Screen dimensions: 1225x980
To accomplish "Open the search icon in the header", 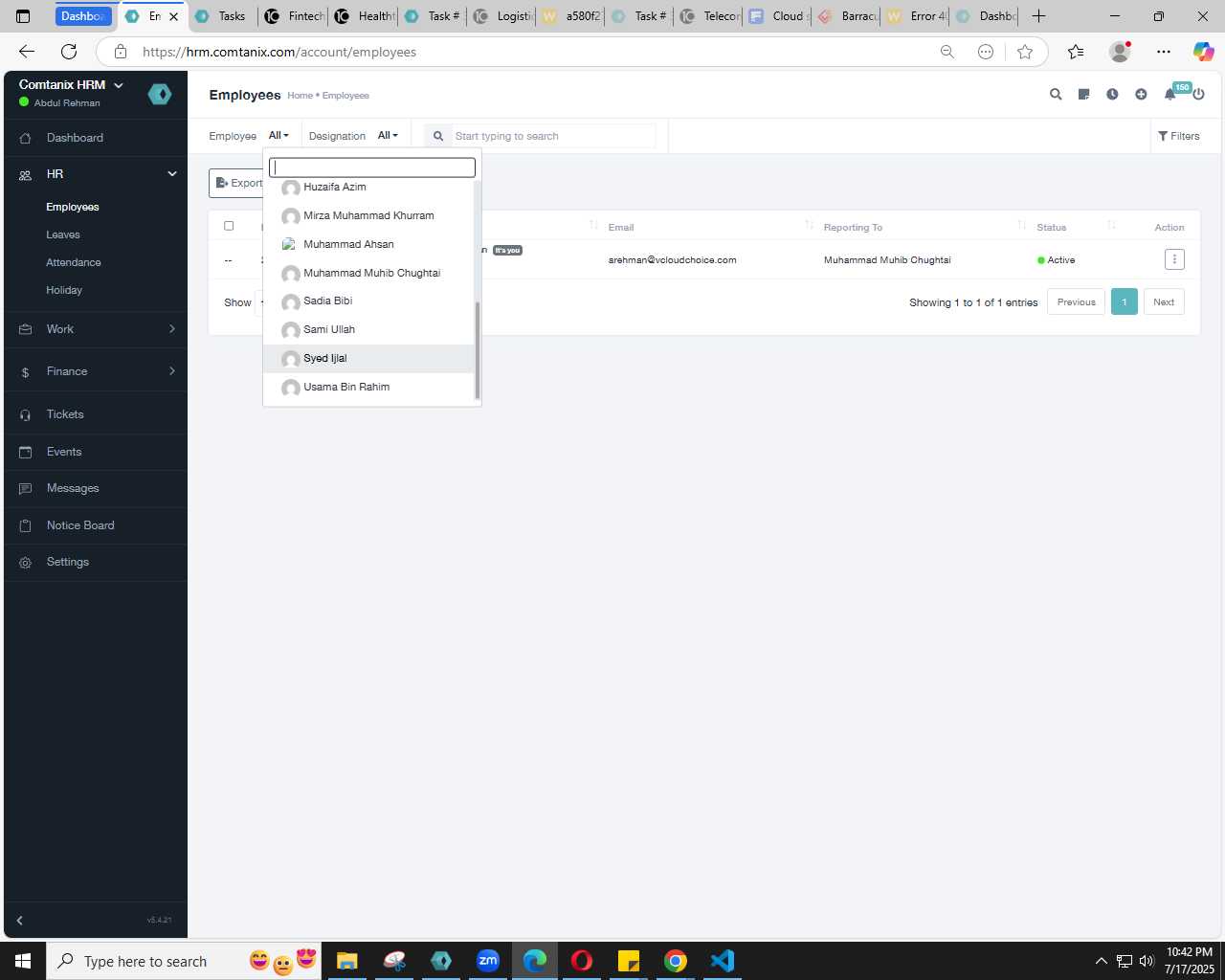I will [1056, 95].
